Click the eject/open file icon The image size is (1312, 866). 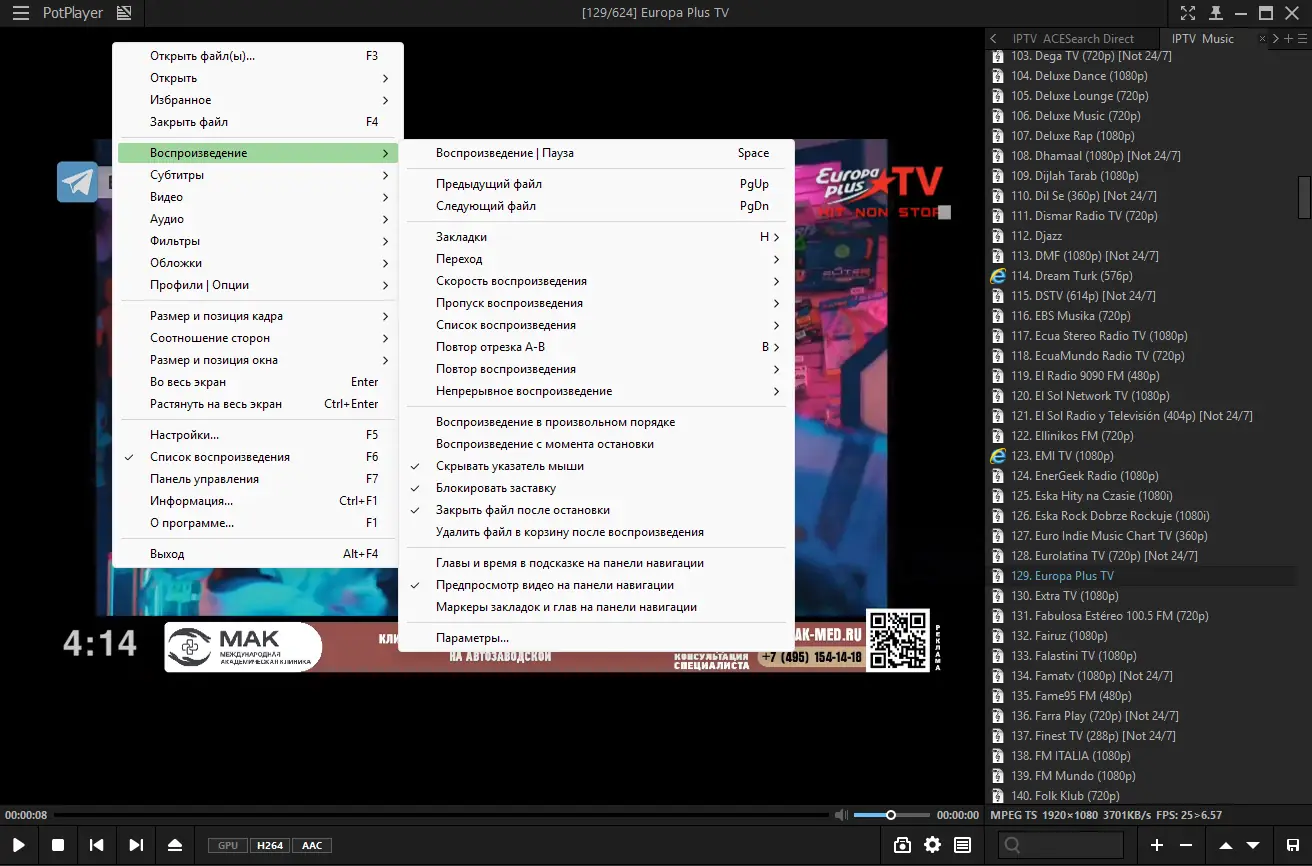(175, 845)
